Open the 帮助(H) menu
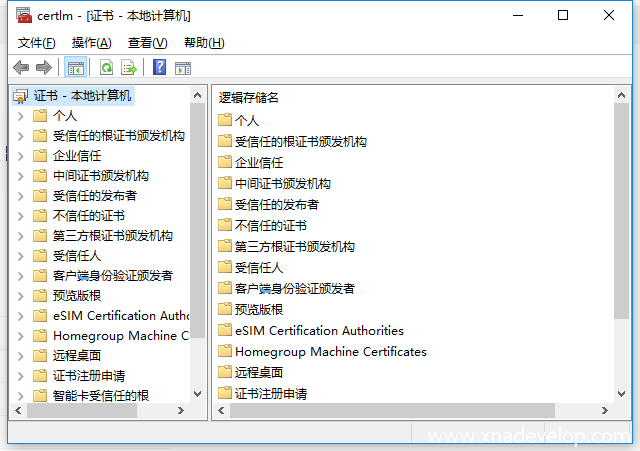This screenshot has width=640, height=451. click(204, 42)
